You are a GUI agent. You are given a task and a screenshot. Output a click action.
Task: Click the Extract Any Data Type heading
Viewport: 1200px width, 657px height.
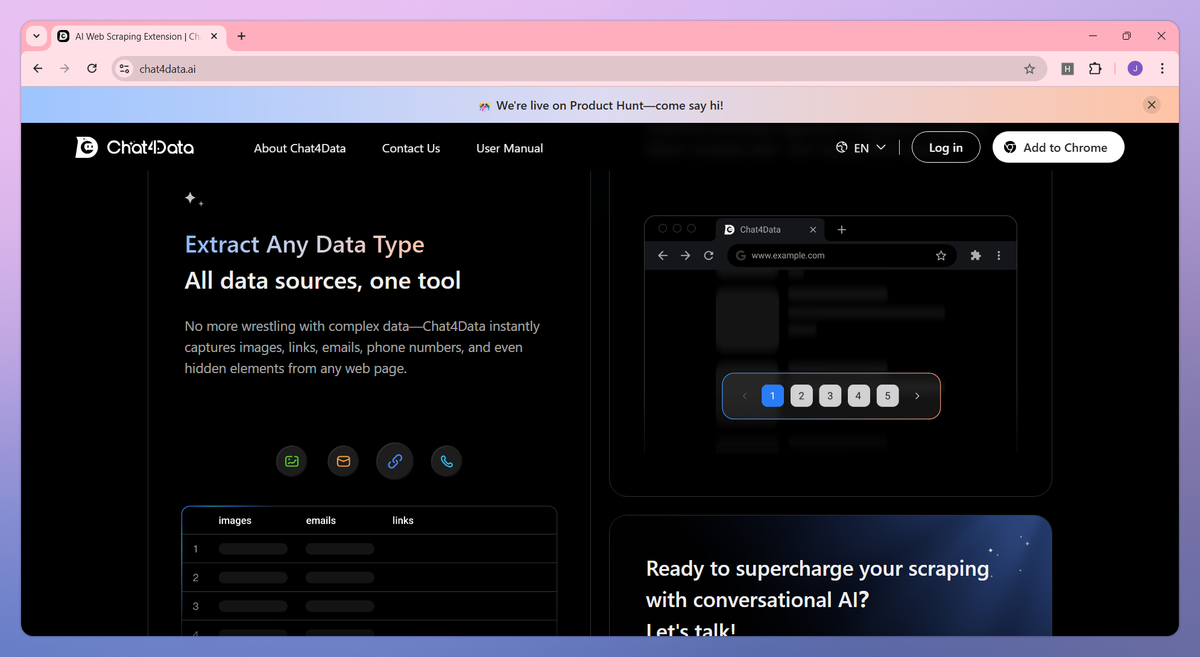click(x=305, y=245)
